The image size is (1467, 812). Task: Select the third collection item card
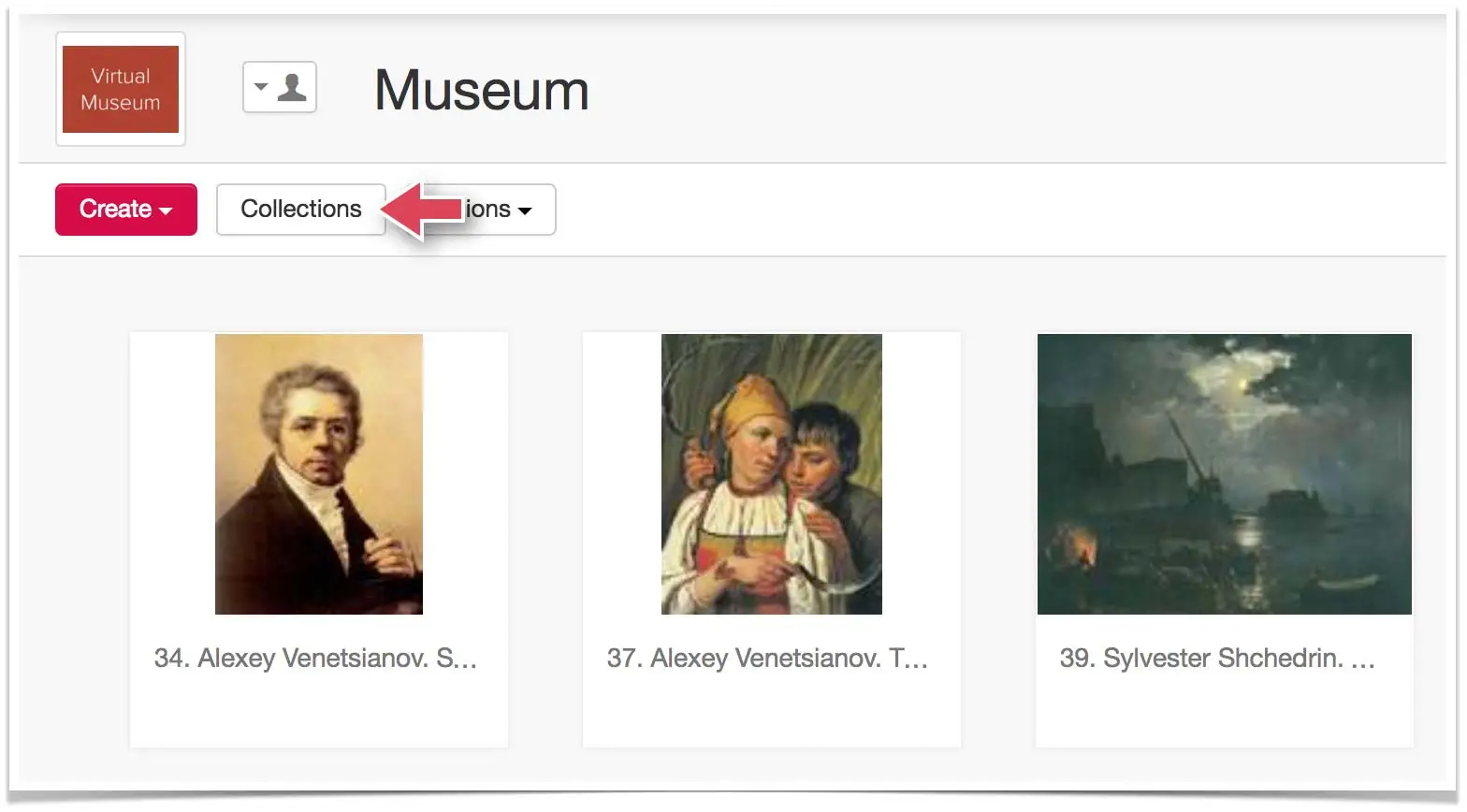1225,540
